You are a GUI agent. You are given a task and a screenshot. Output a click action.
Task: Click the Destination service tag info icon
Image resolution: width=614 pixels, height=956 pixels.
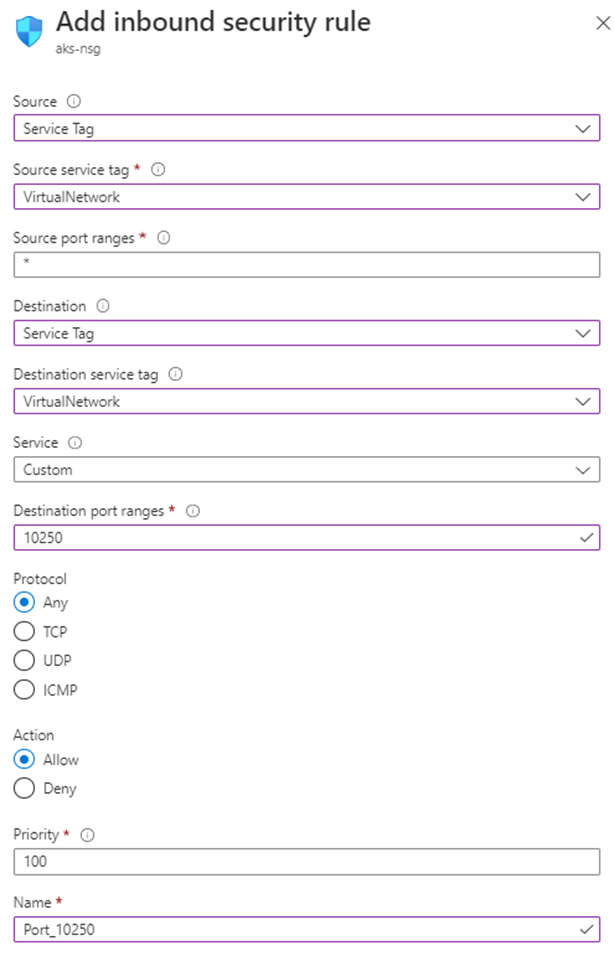(173, 374)
